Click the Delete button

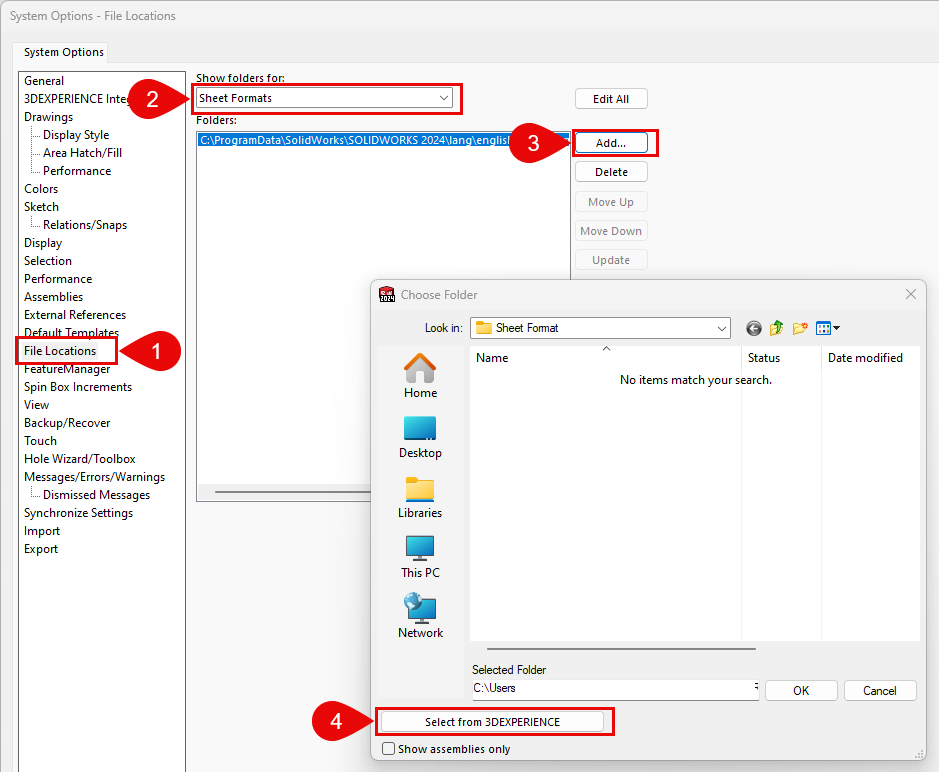[x=611, y=172]
